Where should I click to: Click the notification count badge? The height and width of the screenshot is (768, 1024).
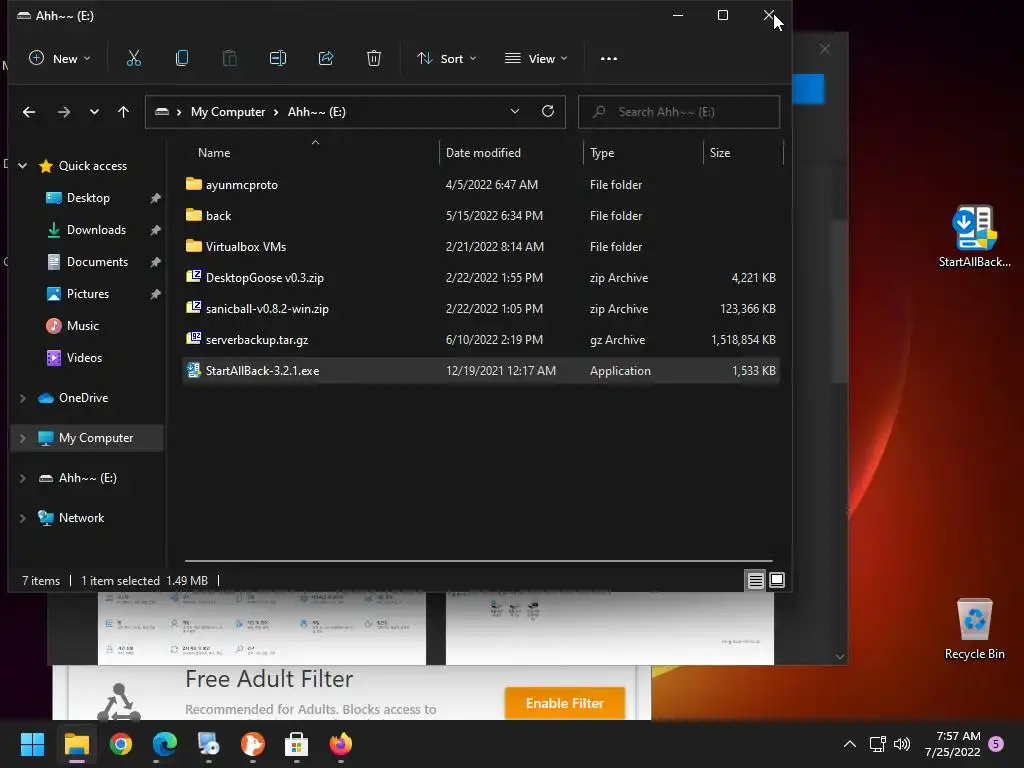click(x=996, y=744)
